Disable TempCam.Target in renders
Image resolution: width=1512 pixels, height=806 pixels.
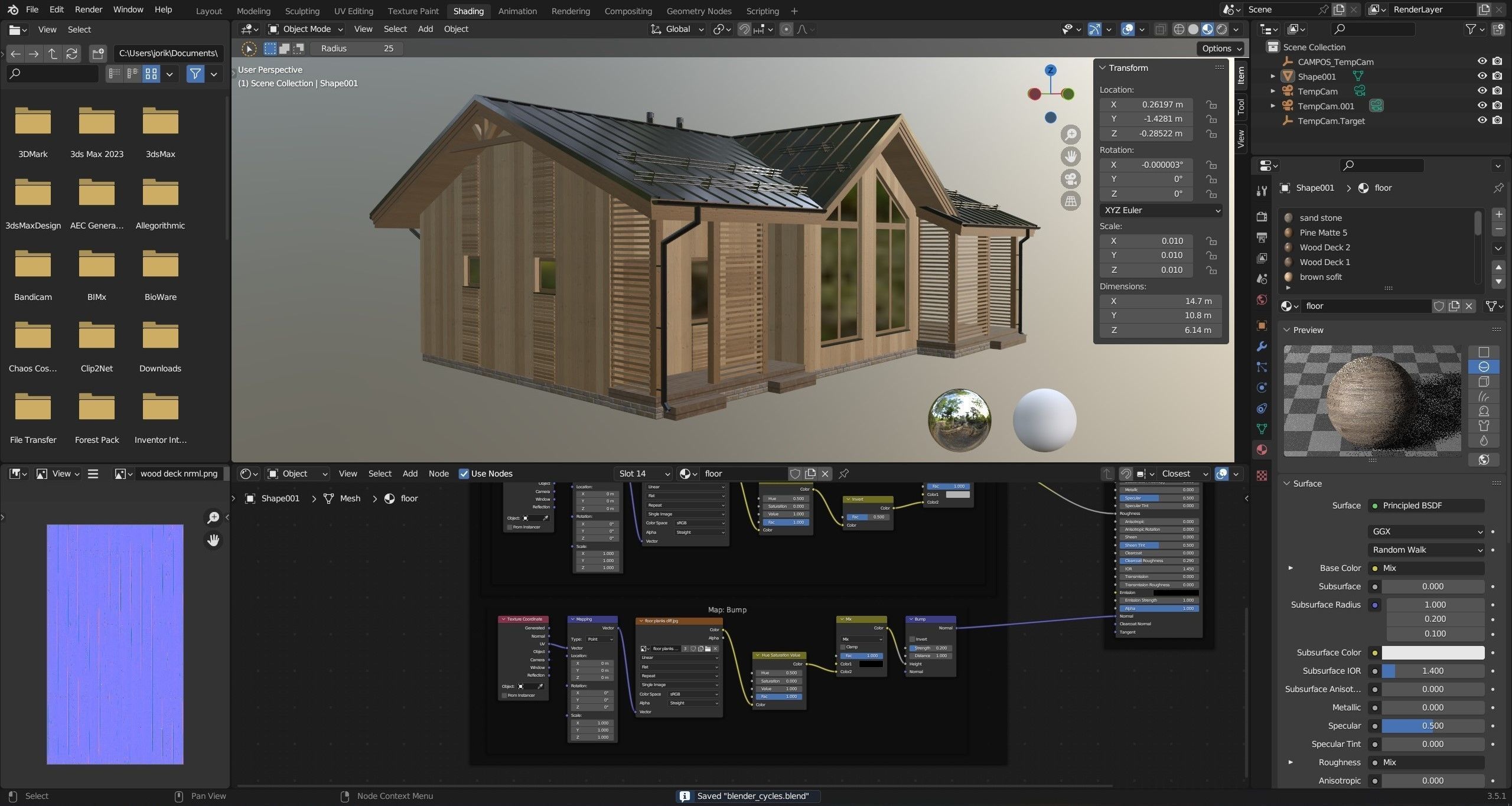(x=1497, y=120)
